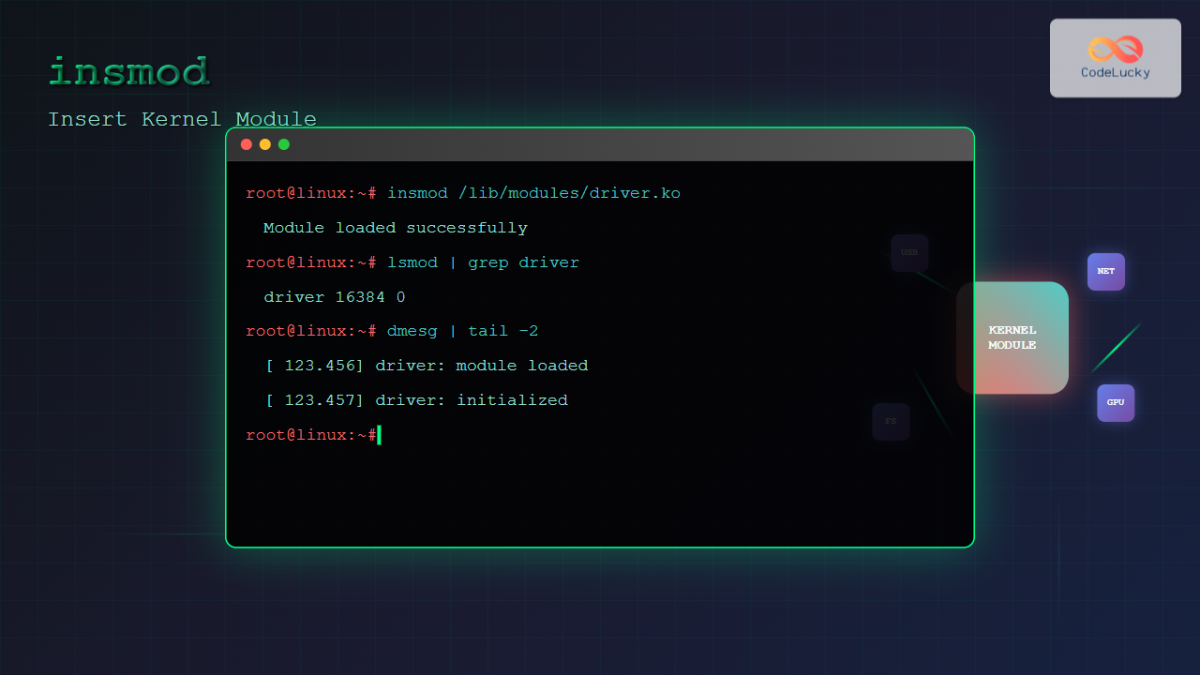This screenshot has width=1200, height=675.
Task: Select the 'Module loaded successfully' output line
Action: coord(395,228)
